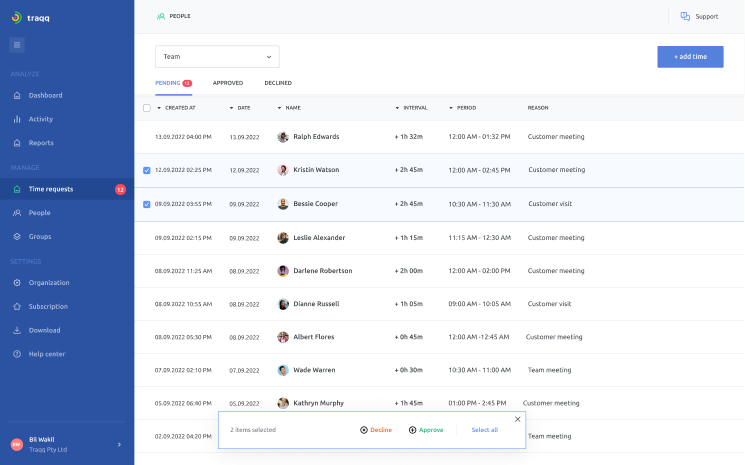Viewport: 745px width, 465px height.
Task: Click the Support chat icon
Action: tap(685, 16)
